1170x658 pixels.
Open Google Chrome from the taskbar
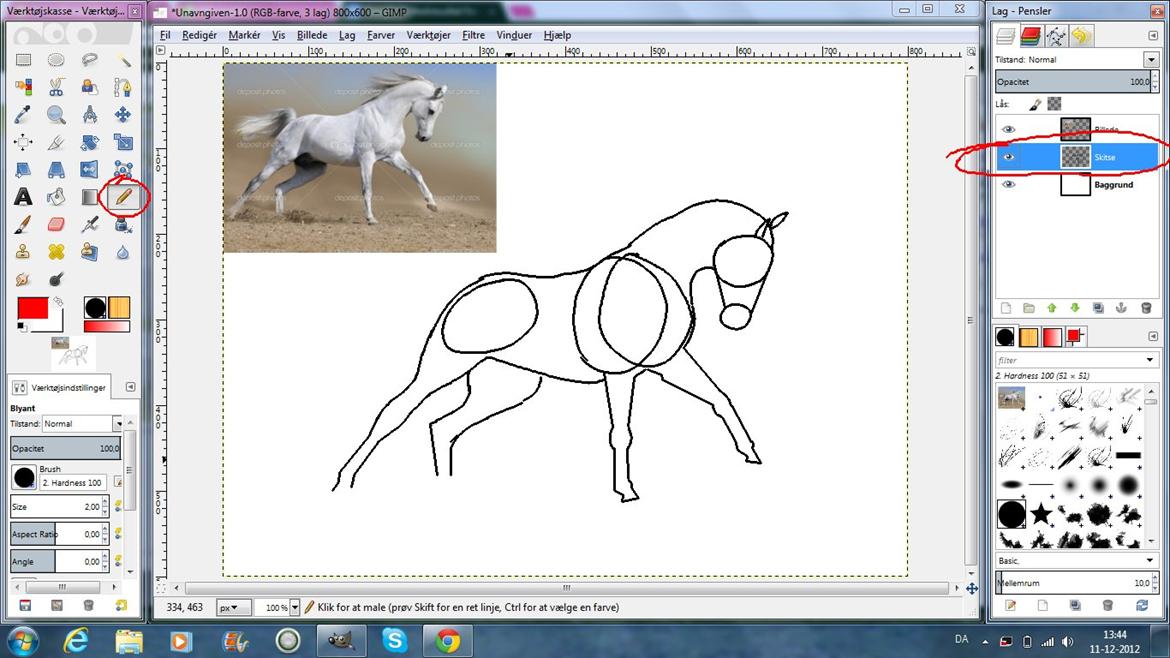pyautogui.click(x=447, y=640)
